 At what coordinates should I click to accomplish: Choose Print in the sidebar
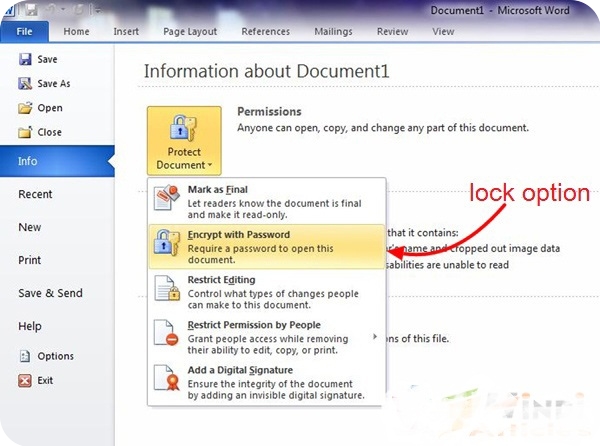point(29,260)
